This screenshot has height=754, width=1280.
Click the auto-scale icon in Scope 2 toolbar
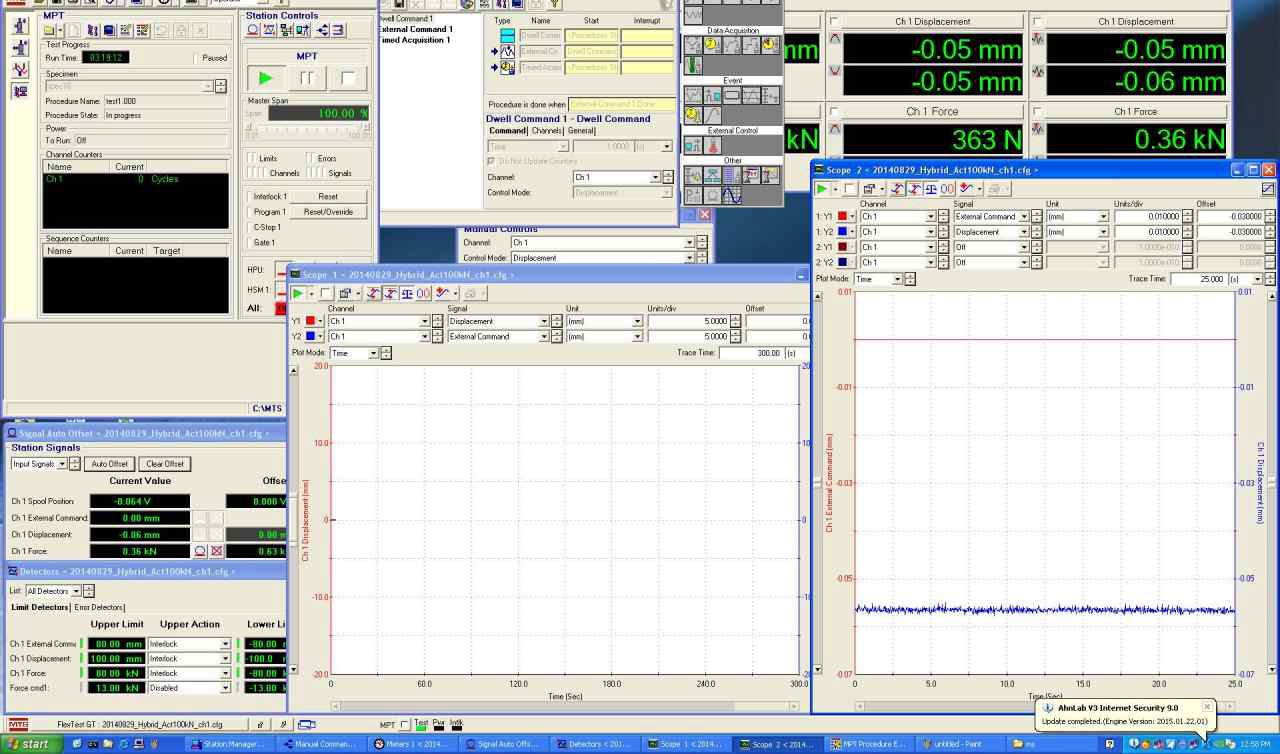pos(898,188)
